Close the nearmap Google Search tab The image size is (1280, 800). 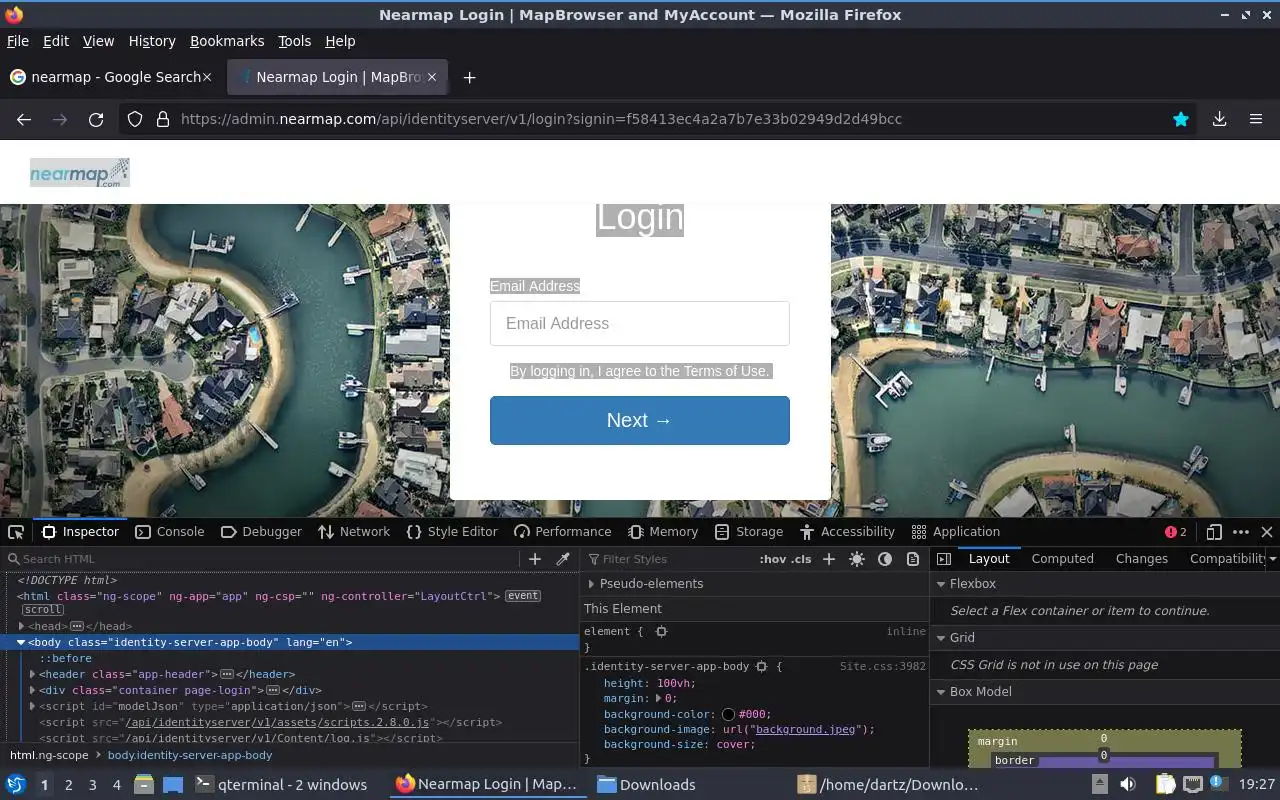(x=207, y=77)
